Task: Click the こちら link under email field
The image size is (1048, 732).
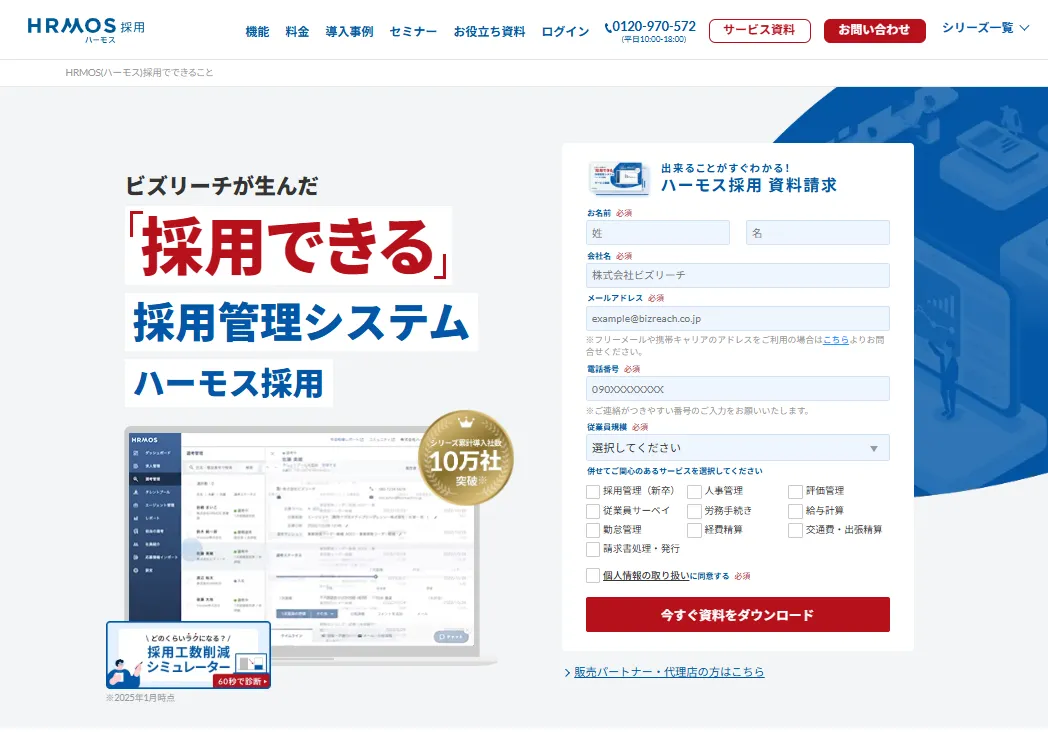Action: click(835, 340)
